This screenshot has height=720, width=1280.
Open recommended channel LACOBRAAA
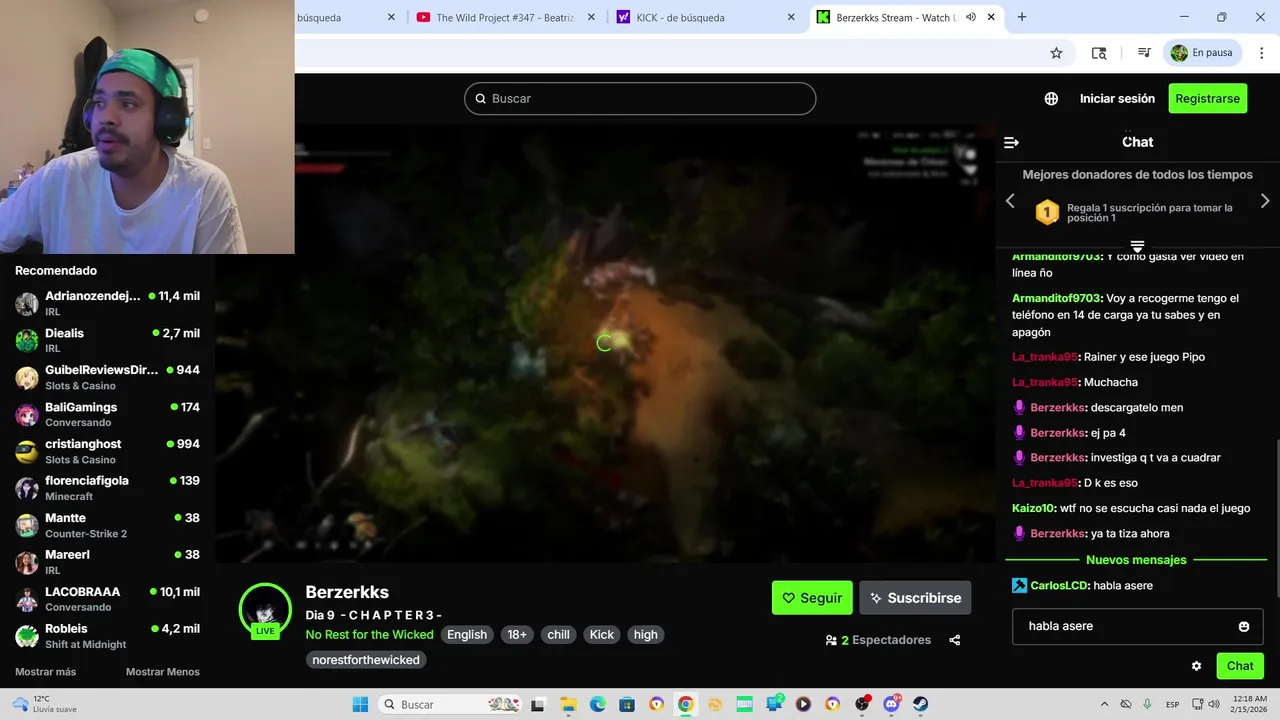(107, 599)
